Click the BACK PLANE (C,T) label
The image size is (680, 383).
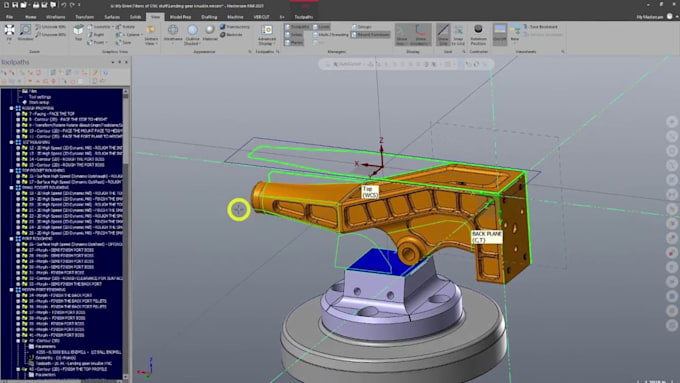tap(487, 236)
